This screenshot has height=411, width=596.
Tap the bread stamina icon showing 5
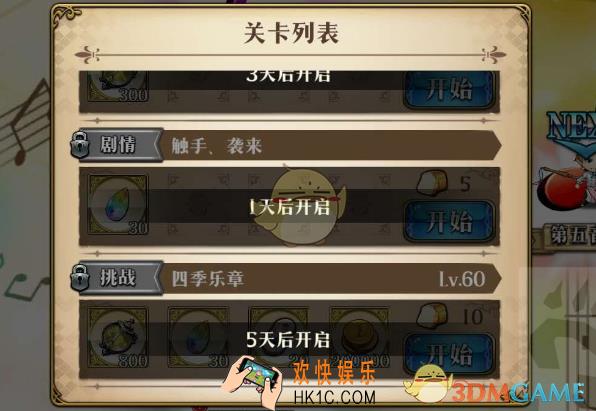(x=432, y=183)
